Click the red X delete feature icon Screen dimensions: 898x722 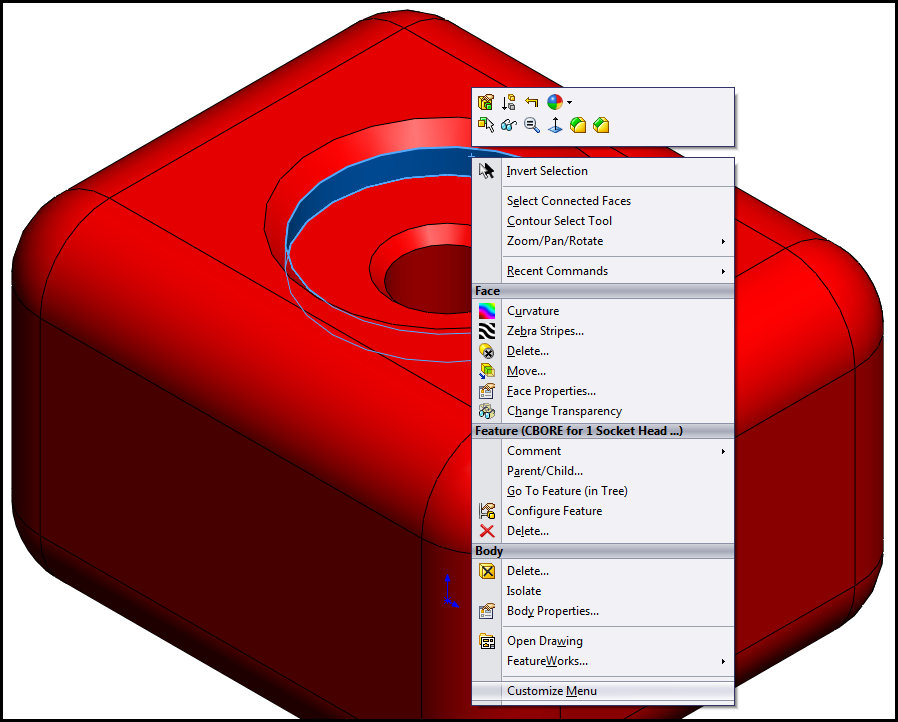point(487,531)
